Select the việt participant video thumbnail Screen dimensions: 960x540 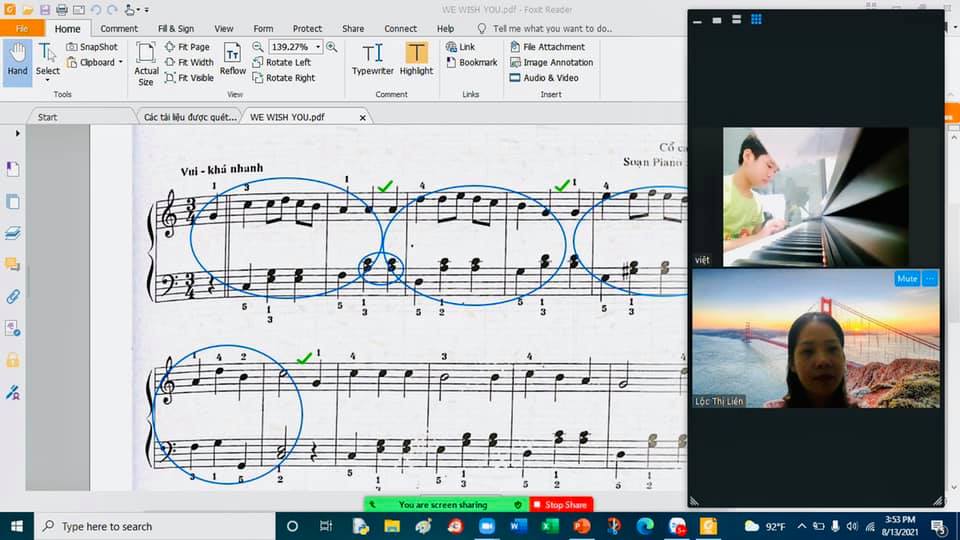click(816, 197)
